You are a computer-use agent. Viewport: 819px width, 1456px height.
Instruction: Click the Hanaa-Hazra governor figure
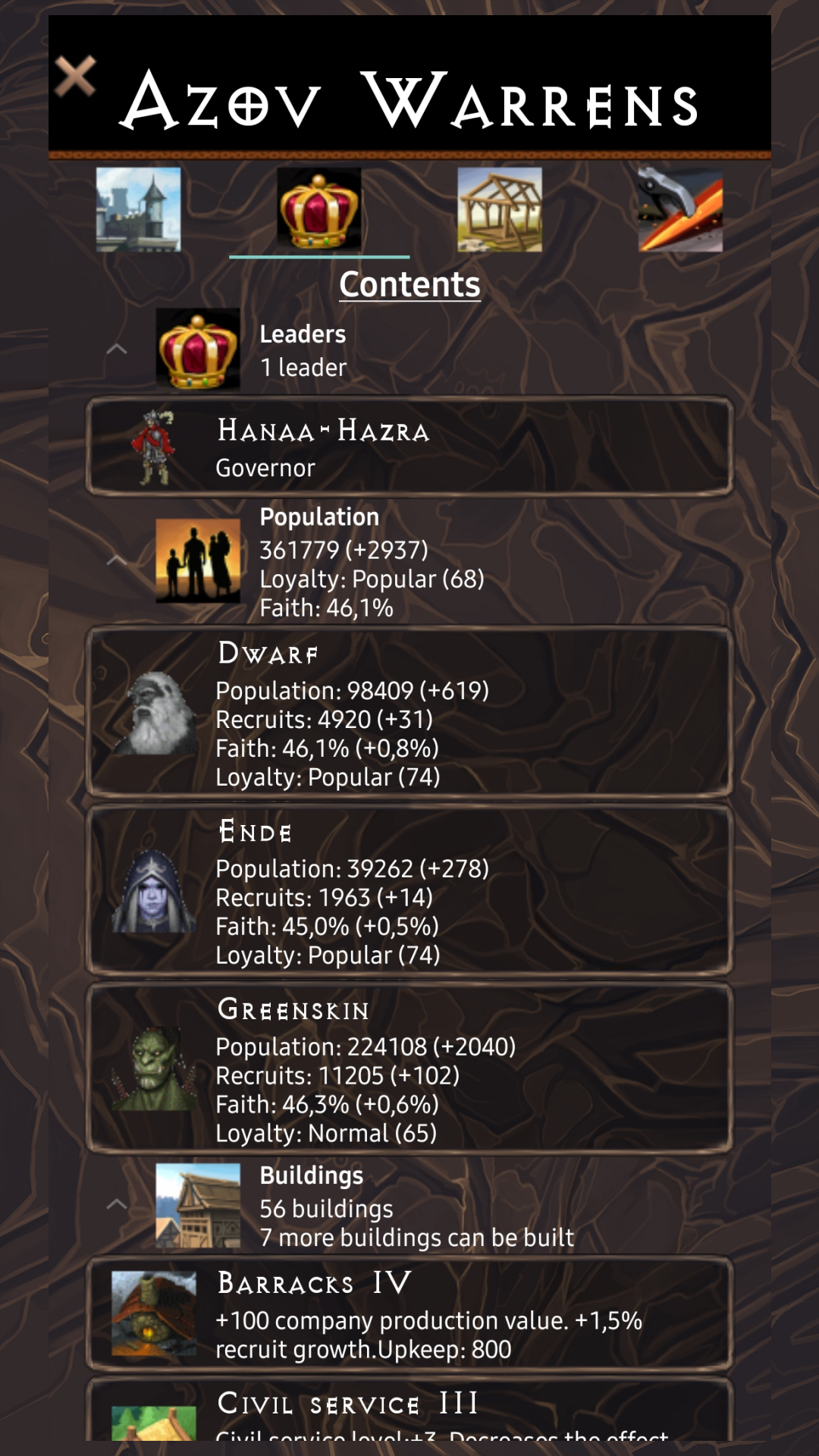155,447
